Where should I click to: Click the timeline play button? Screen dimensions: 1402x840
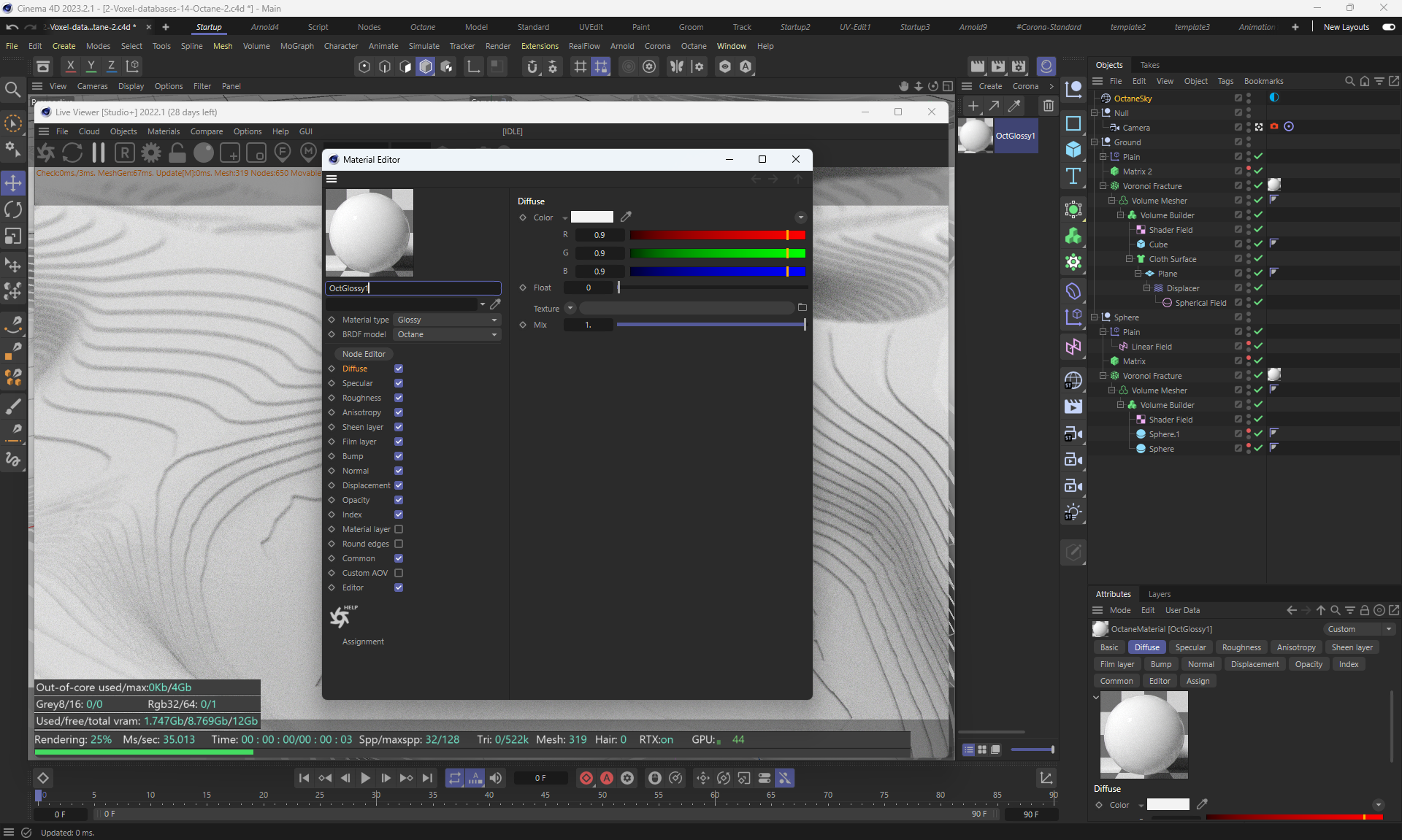[365, 778]
